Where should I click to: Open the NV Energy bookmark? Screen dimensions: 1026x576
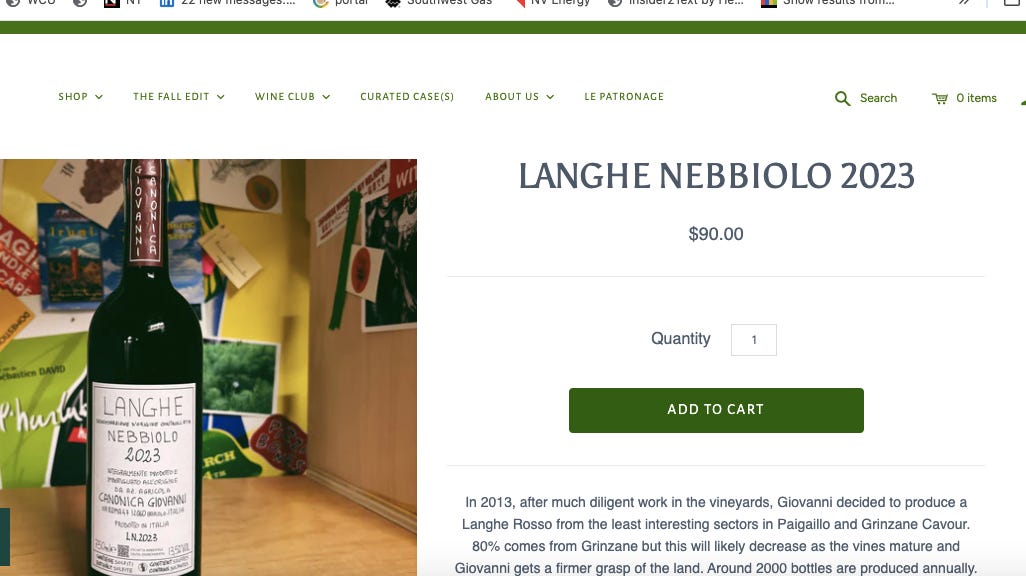552,3
